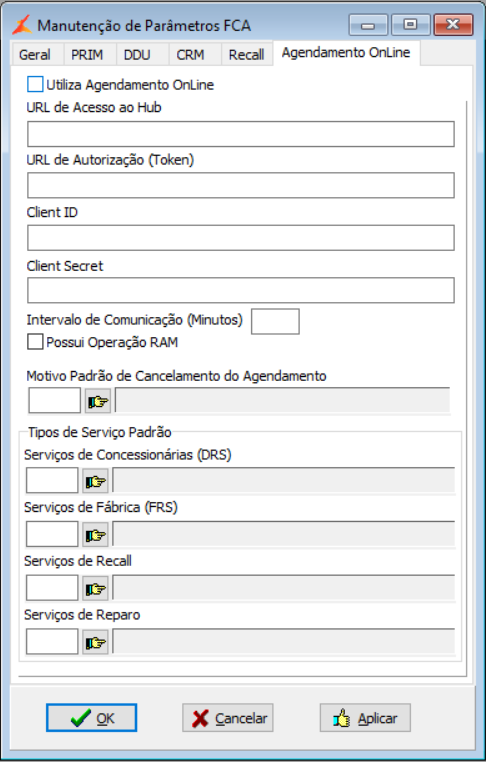Click the Motivo Padrão de Cancelamento code field

[x=54, y=400]
